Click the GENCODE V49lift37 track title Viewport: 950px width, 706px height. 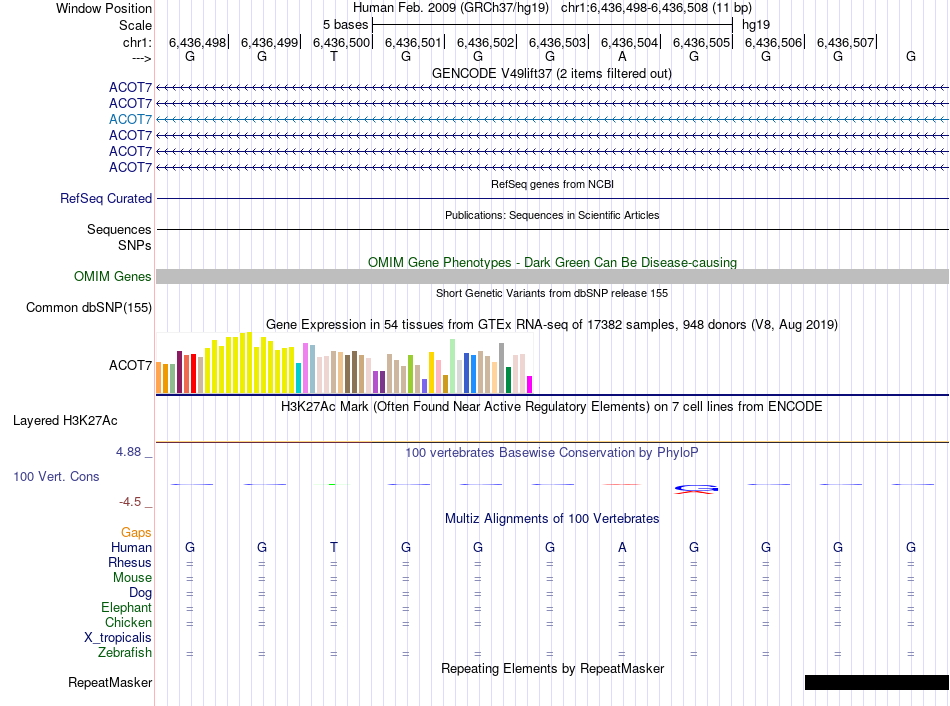pyautogui.click(x=551, y=73)
